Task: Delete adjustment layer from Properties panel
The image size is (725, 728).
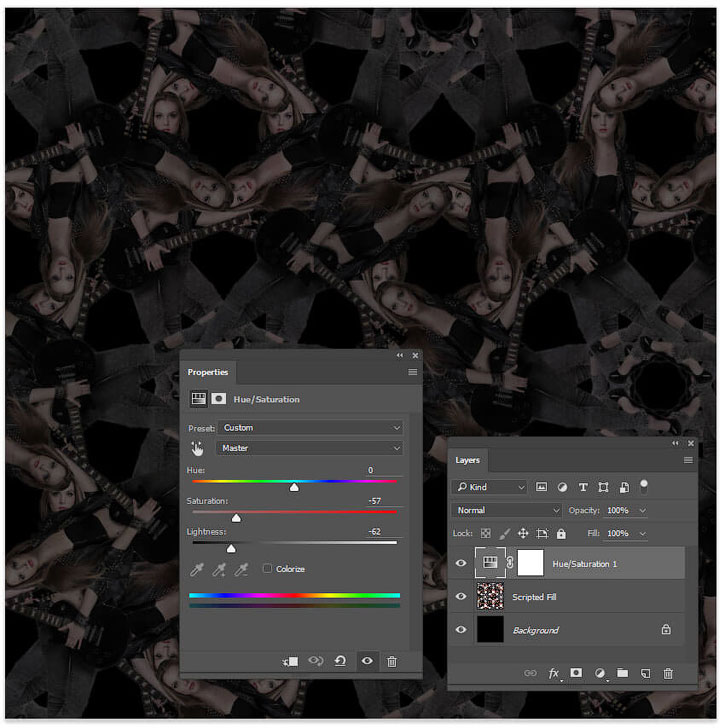Action: click(393, 664)
